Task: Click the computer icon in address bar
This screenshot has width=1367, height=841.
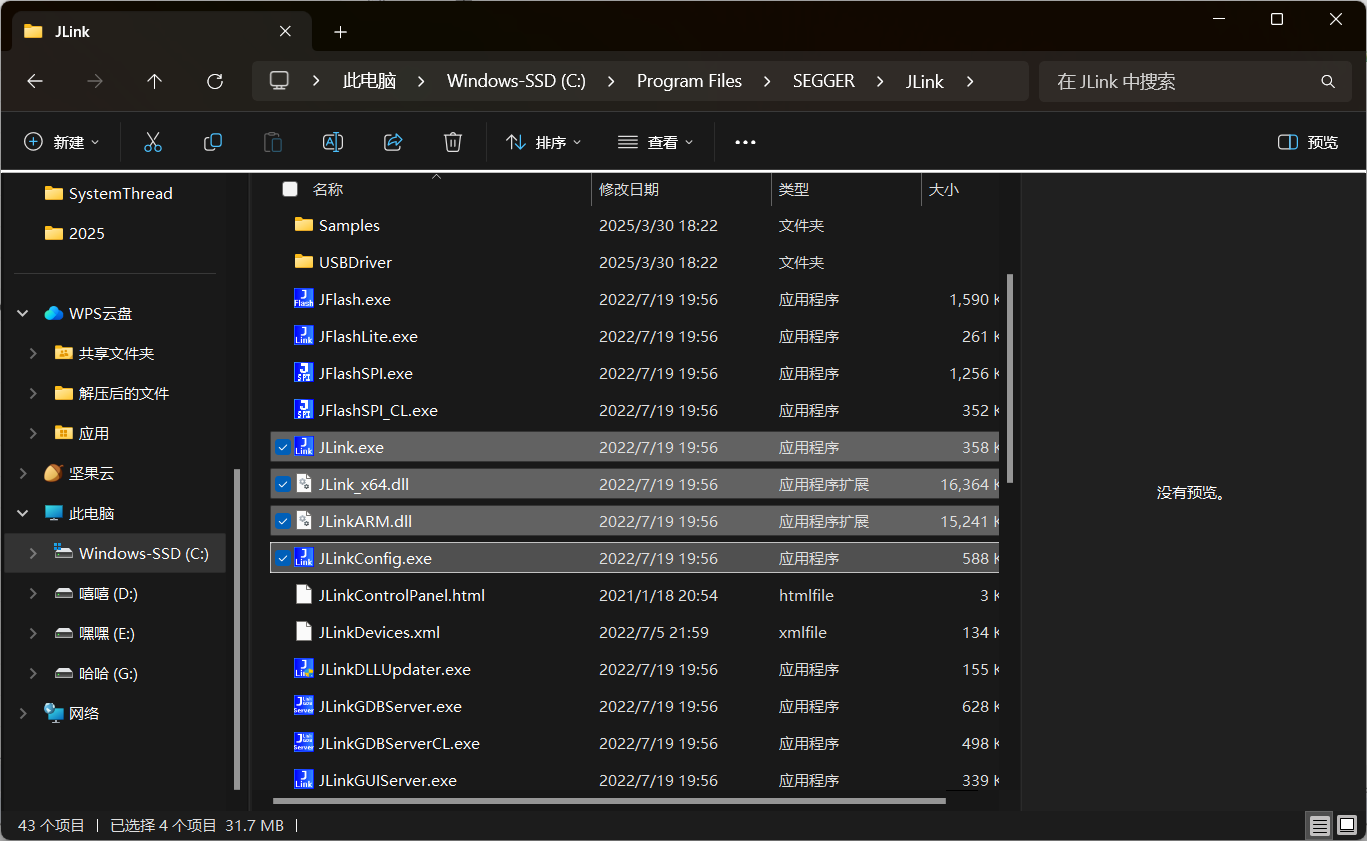Action: tap(280, 81)
